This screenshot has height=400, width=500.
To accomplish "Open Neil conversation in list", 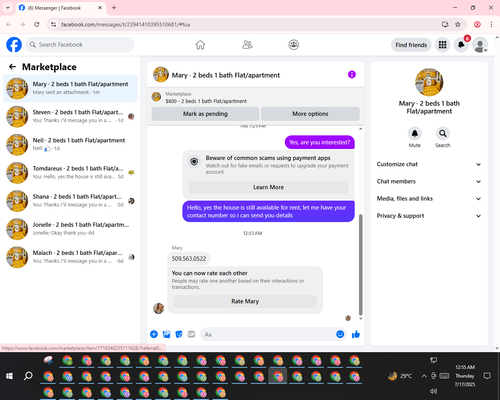I will pyautogui.click(x=70, y=144).
